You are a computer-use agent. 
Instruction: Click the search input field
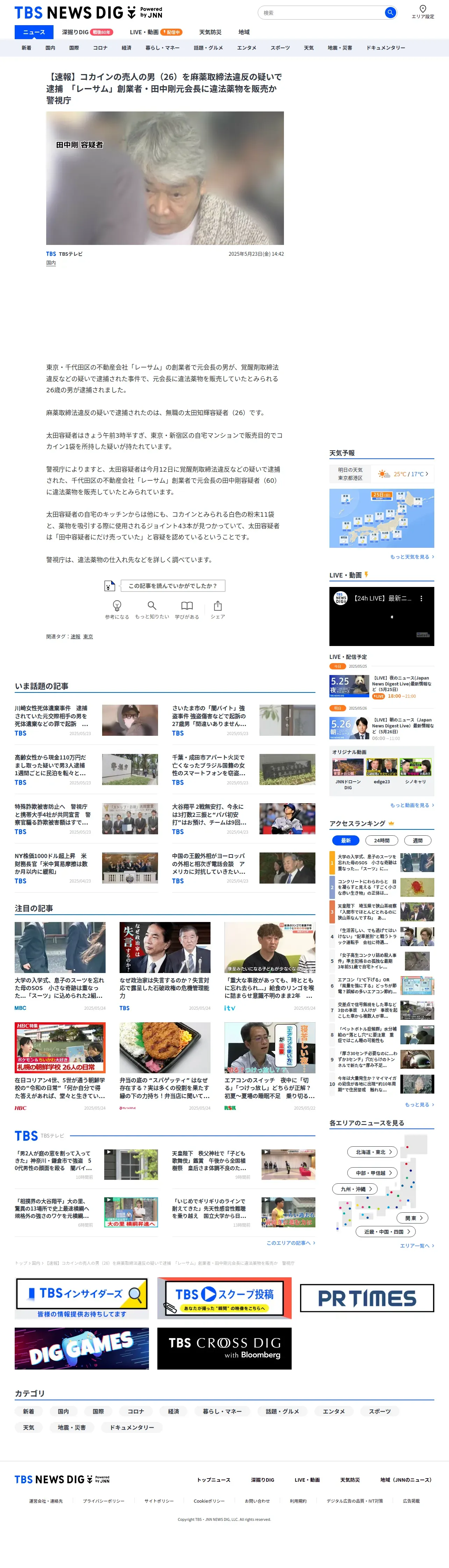(322, 12)
